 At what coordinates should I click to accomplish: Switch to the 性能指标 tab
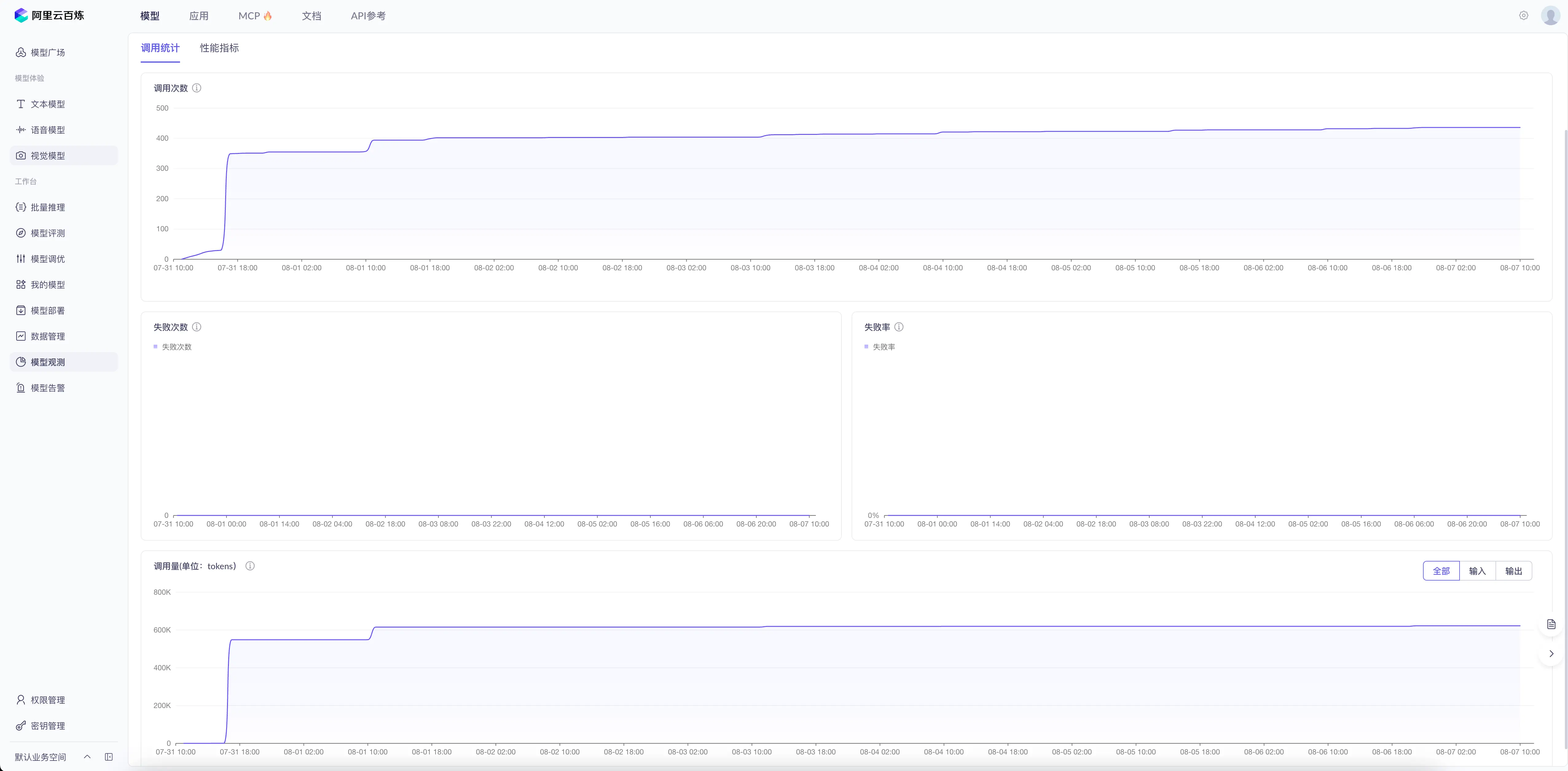pyautogui.click(x=219, y=48)
